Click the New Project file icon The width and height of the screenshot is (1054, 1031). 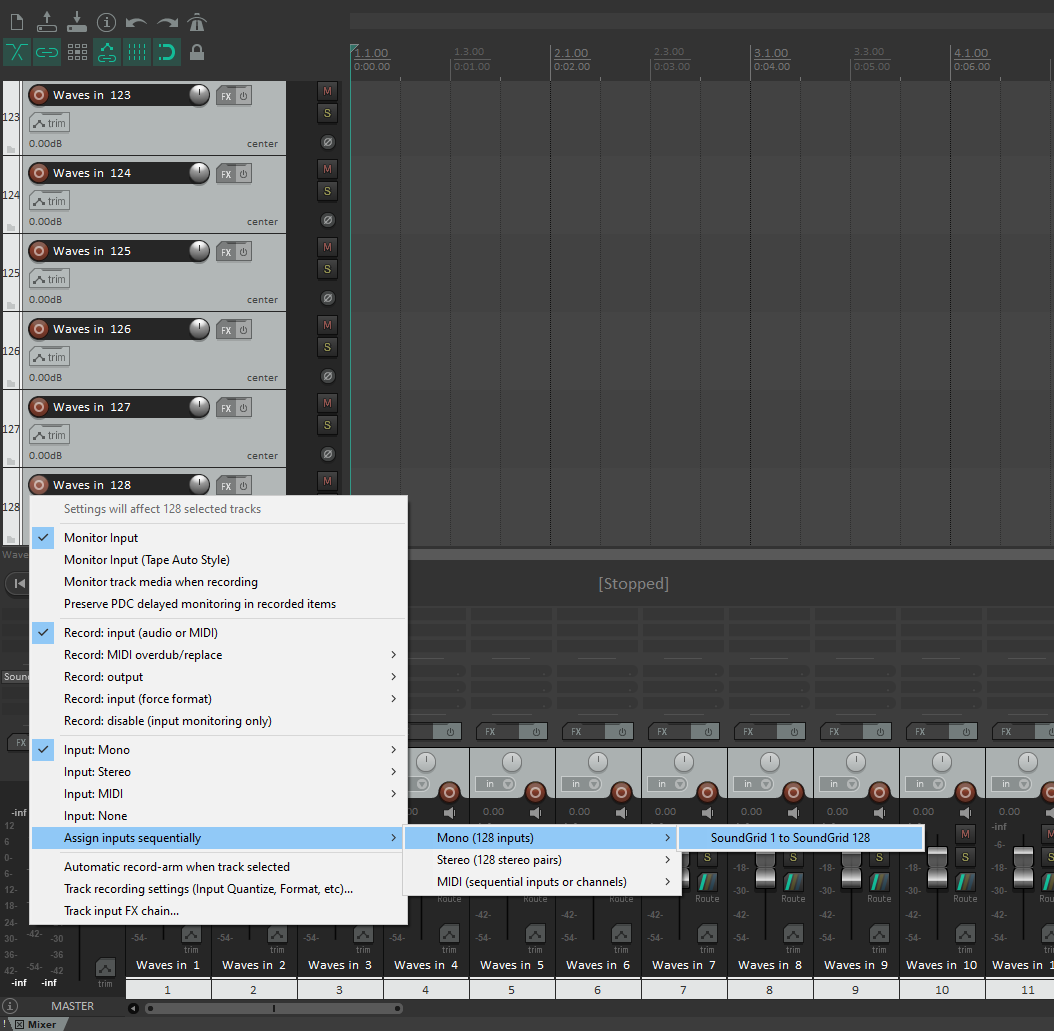[17, 22]
